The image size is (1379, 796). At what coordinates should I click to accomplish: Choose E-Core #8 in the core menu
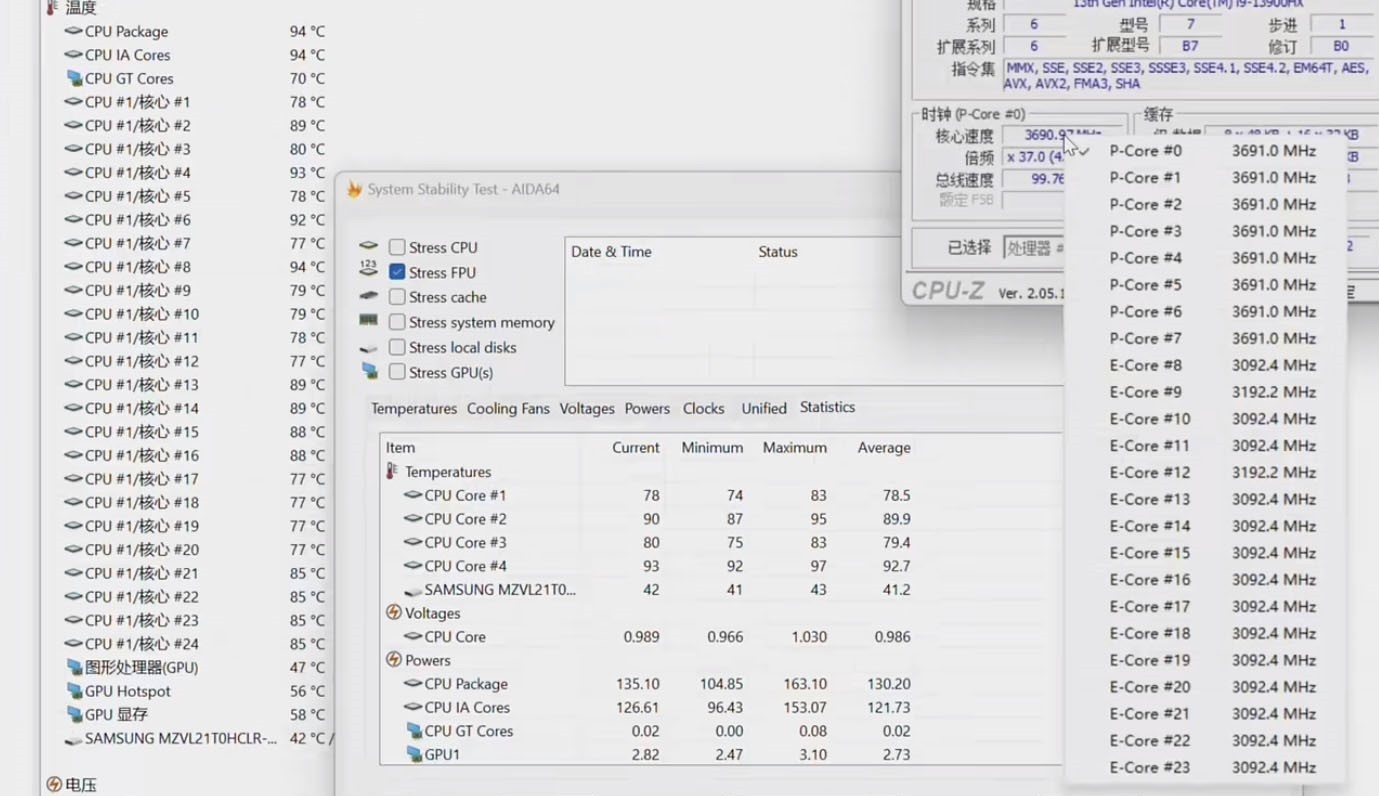tap(1205, 365)
